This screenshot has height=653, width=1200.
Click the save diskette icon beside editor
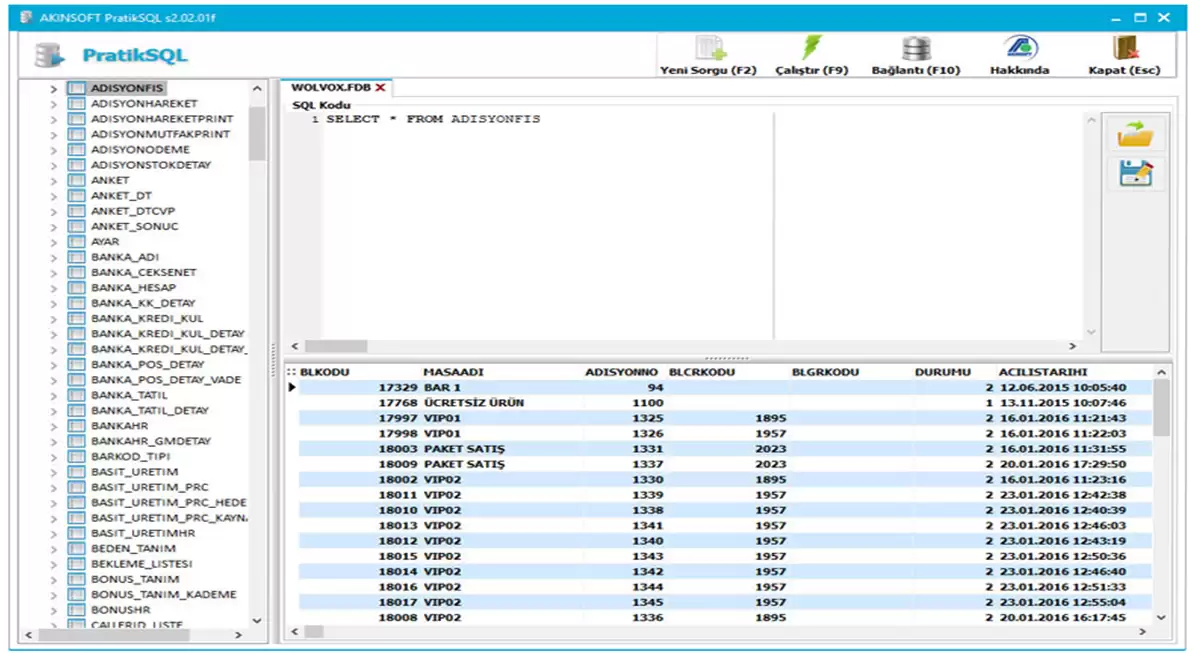[1135, 174]
